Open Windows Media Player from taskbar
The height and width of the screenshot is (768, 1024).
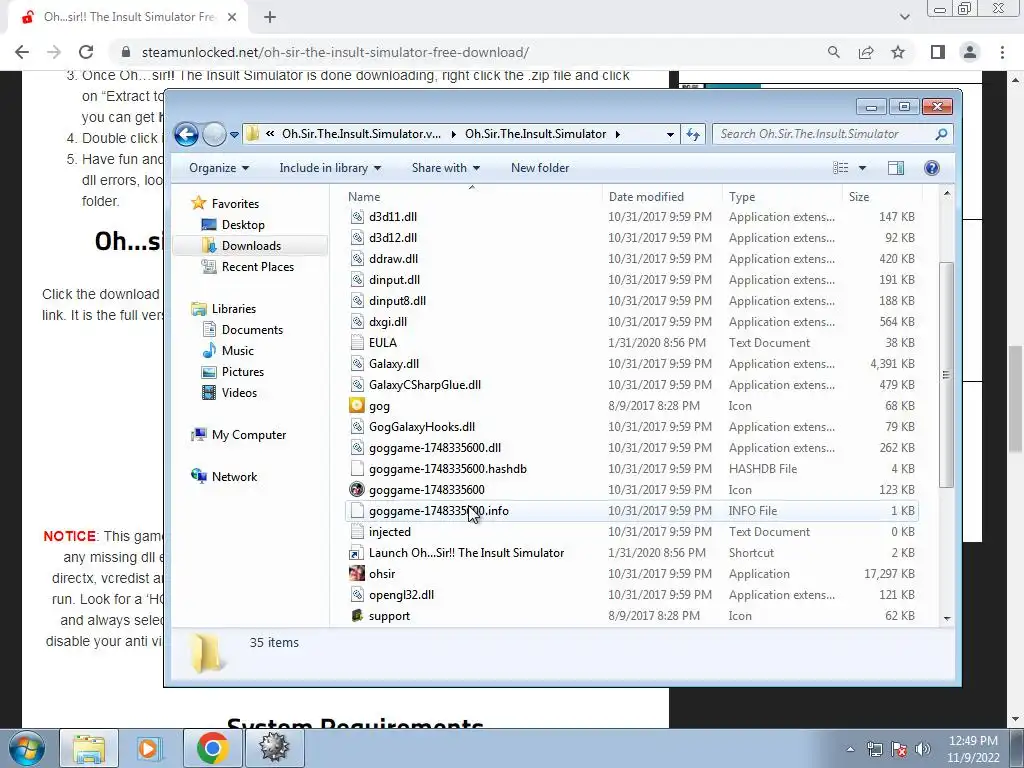point(148,748)
